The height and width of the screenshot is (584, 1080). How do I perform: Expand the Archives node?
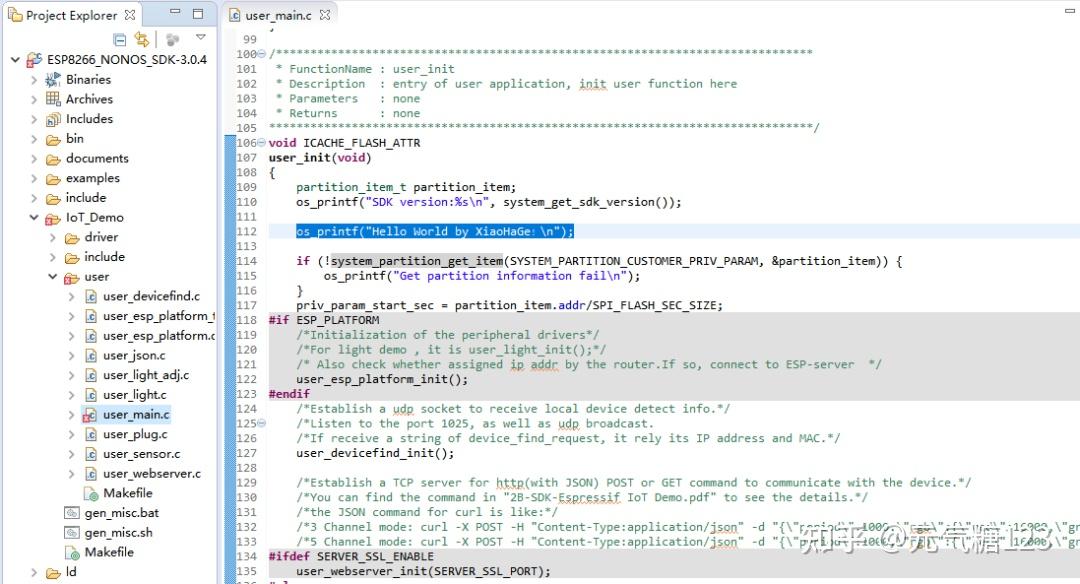[34, 99]
